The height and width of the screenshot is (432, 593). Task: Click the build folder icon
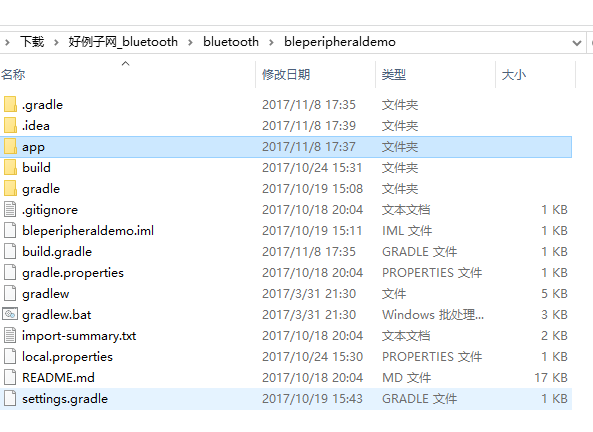pos(10,167)
